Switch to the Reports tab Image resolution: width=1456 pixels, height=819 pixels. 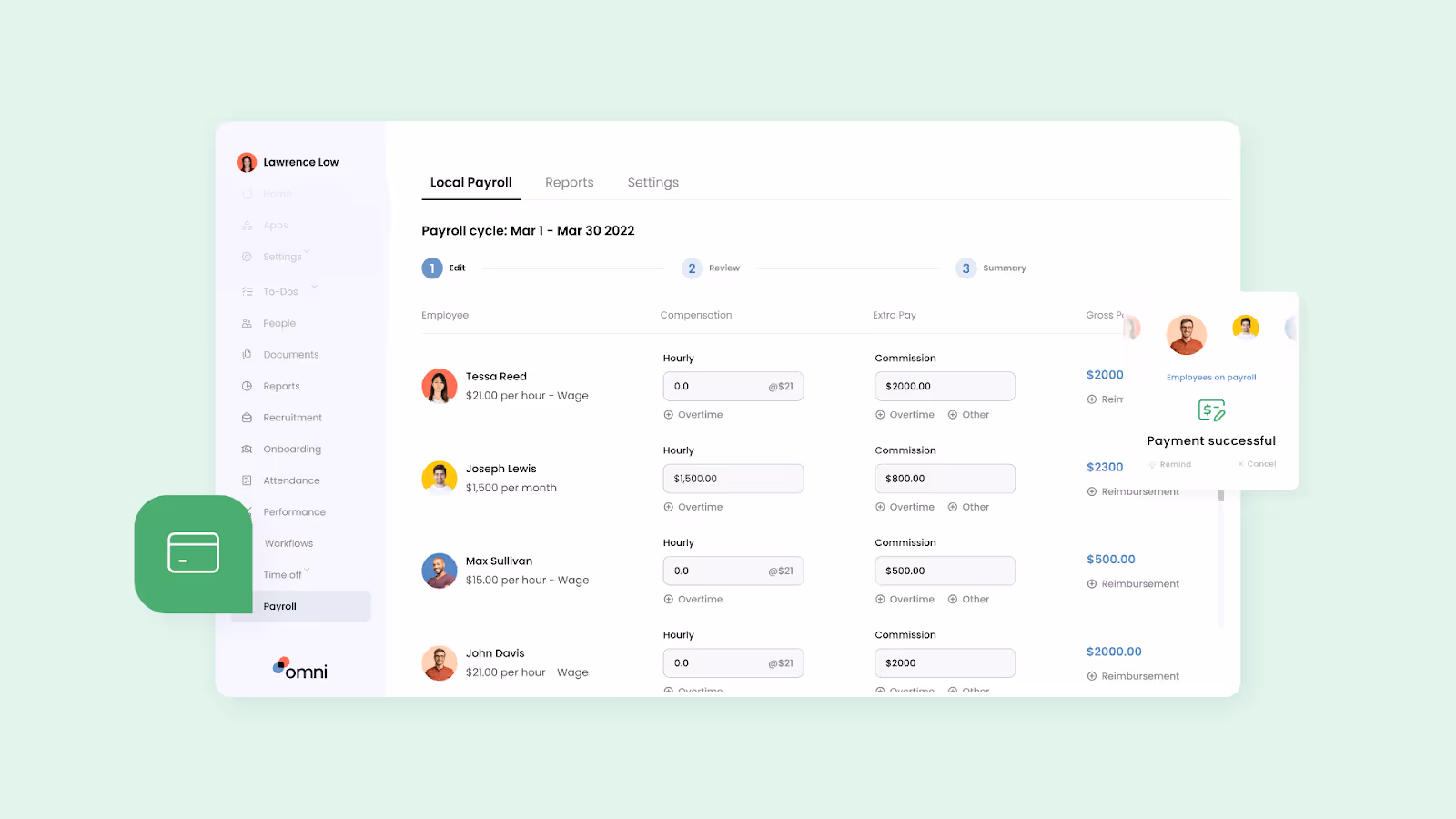[x=569, y=182]
